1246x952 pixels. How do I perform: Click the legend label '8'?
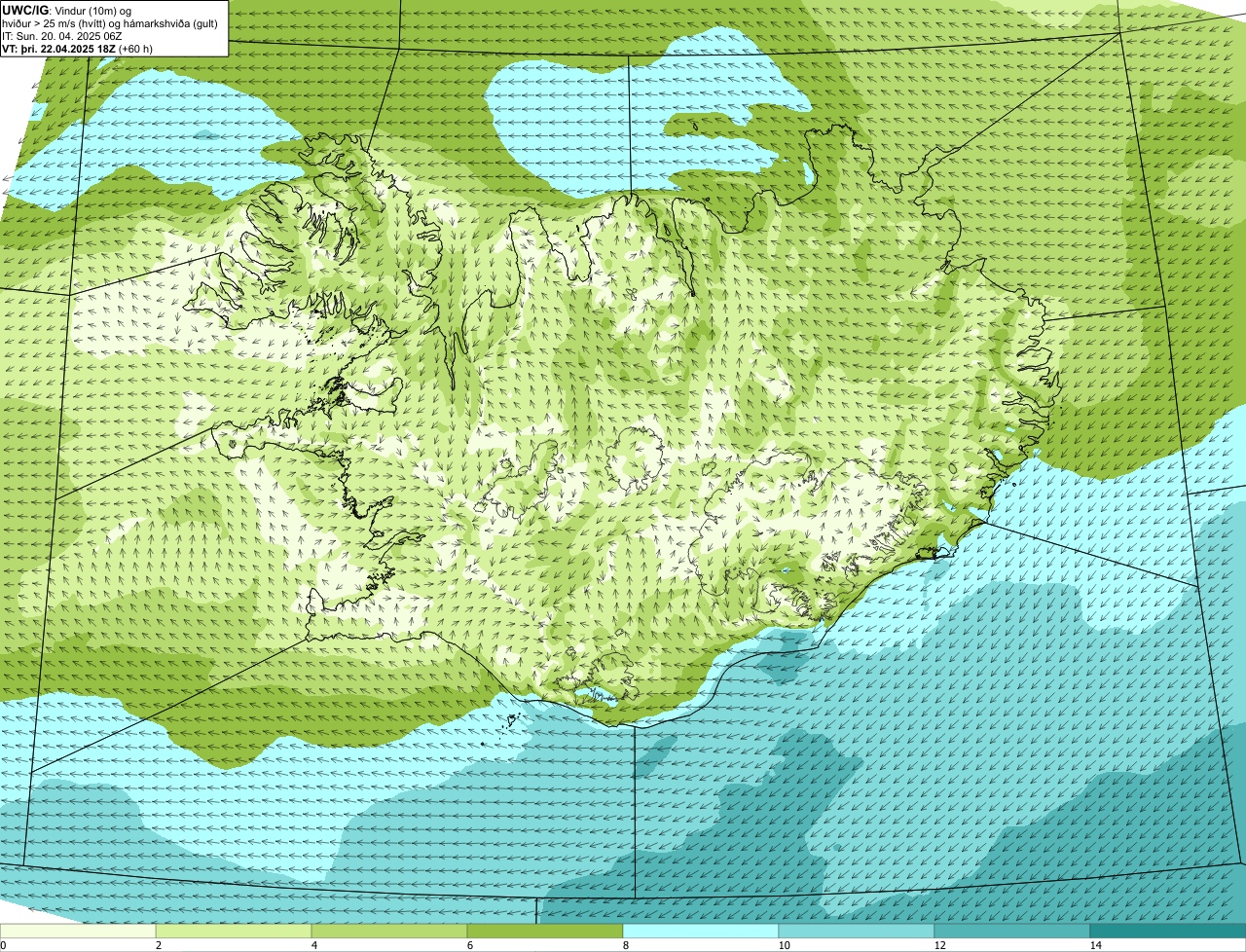click(625, 945)
